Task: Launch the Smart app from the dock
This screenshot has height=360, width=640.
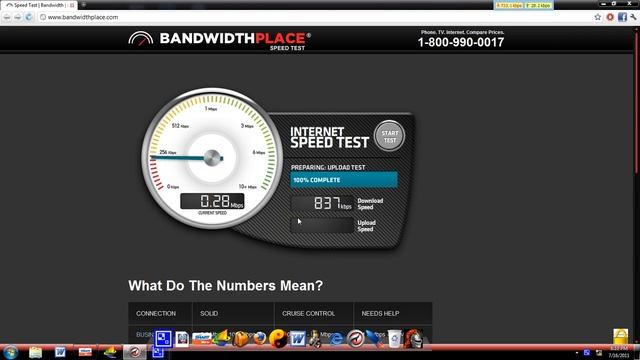Action: coord(201,339)
